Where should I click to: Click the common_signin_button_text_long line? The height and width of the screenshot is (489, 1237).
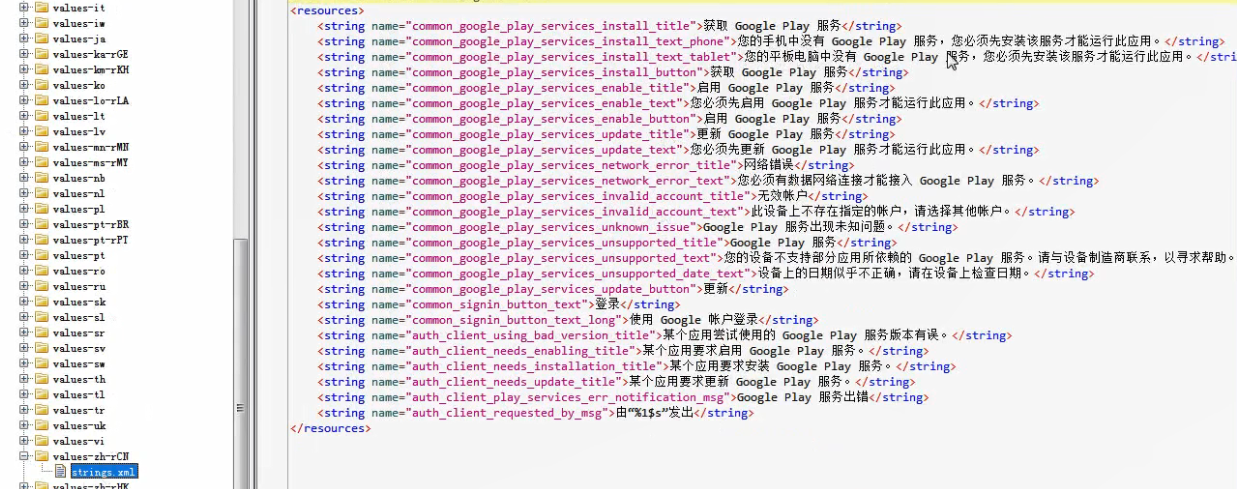click(x=566, y=320)
